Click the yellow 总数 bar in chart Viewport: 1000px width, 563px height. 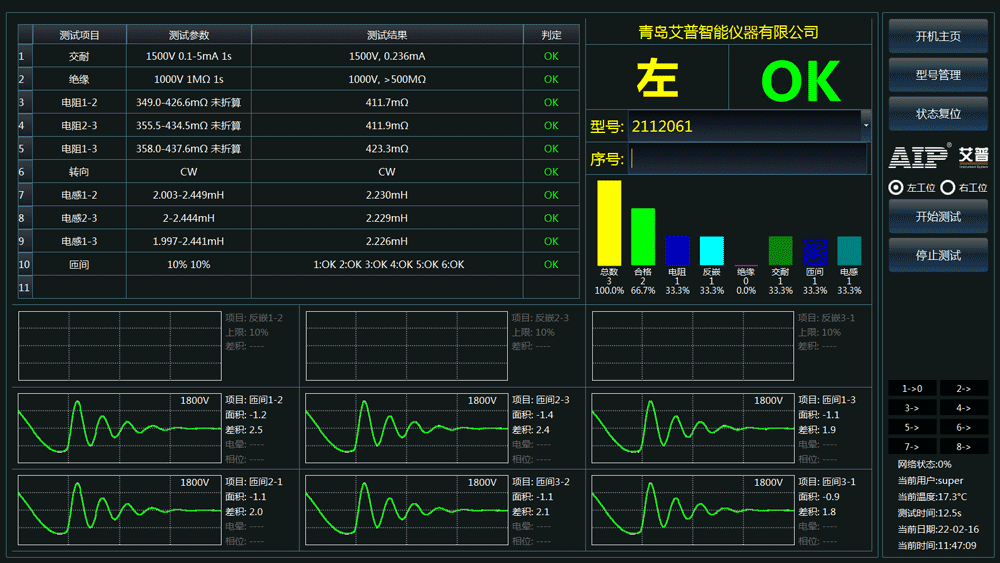609,223
